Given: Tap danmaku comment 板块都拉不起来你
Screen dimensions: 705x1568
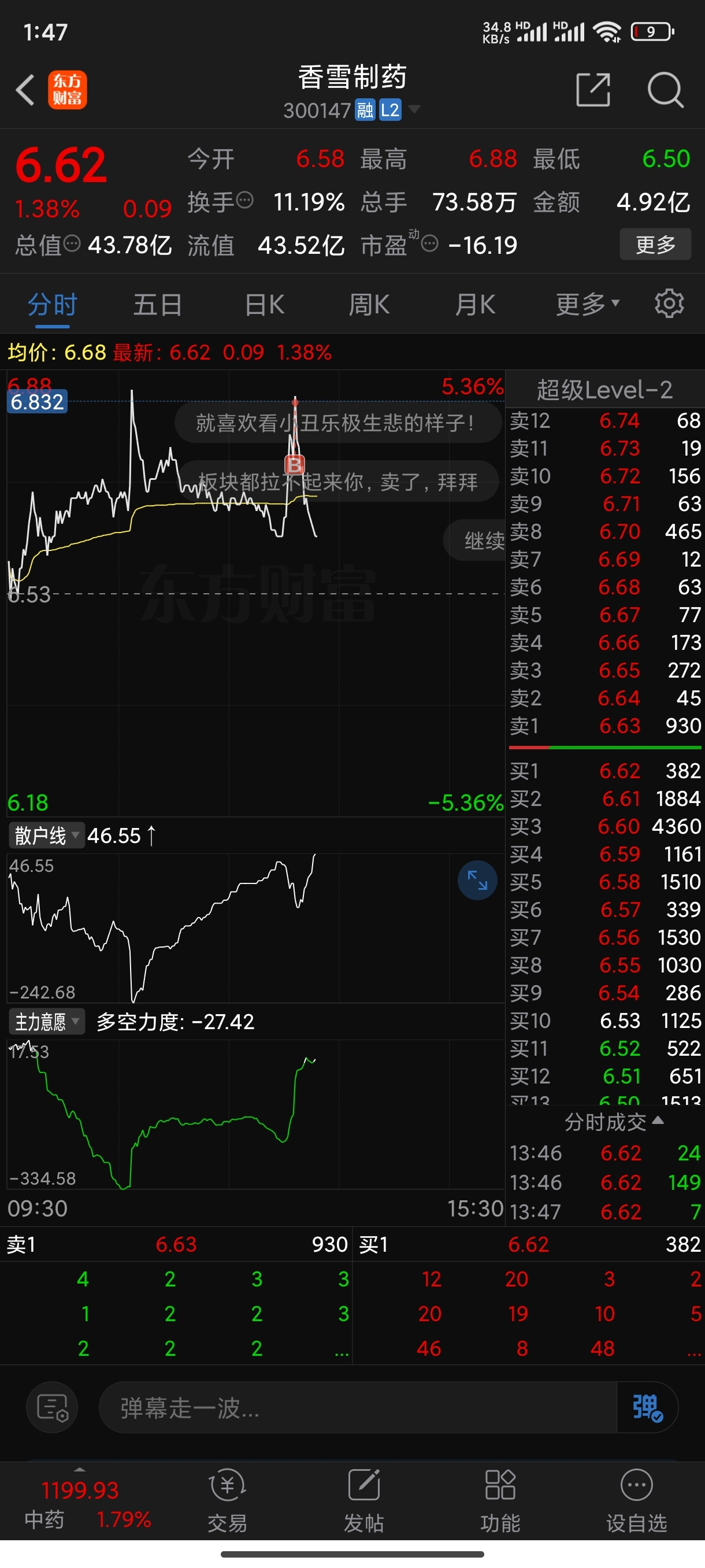Looking at the screenshot, I should pyautogui.click(x=337, y=482).
